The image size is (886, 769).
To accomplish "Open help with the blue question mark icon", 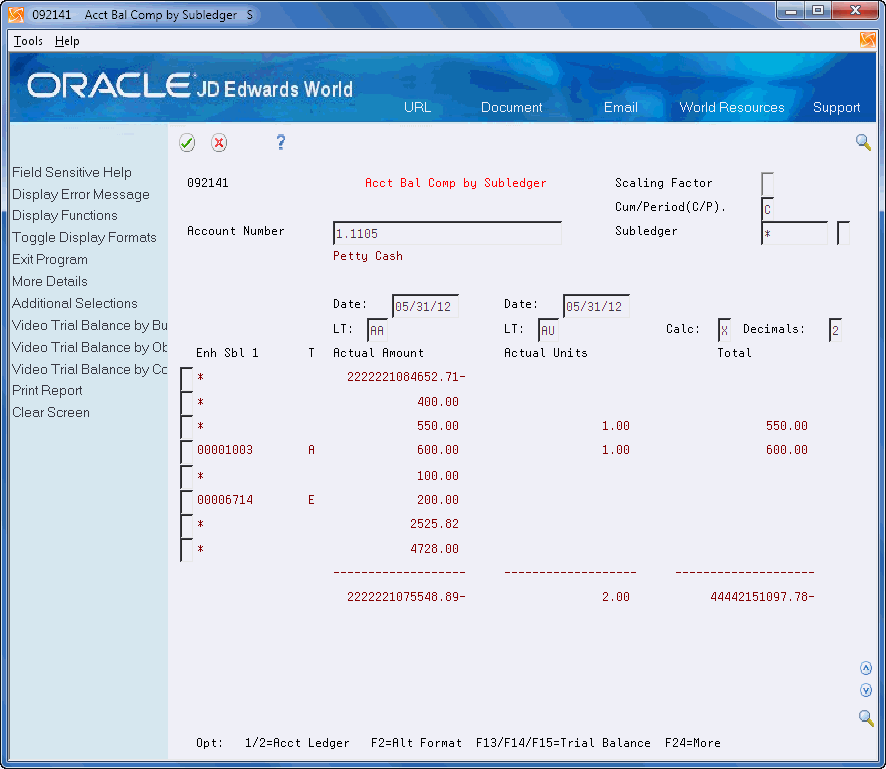I will coord(280,142).
